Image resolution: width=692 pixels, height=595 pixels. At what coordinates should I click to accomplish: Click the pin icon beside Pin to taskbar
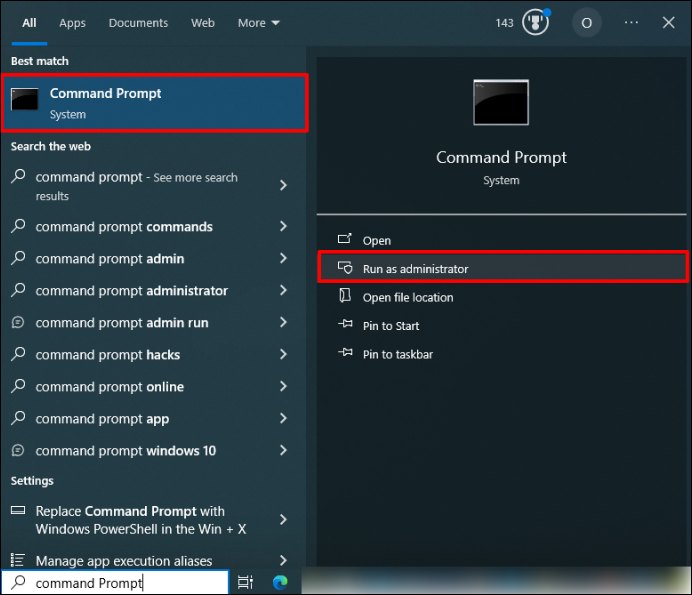pyautogui.click(x=345, y=353)
